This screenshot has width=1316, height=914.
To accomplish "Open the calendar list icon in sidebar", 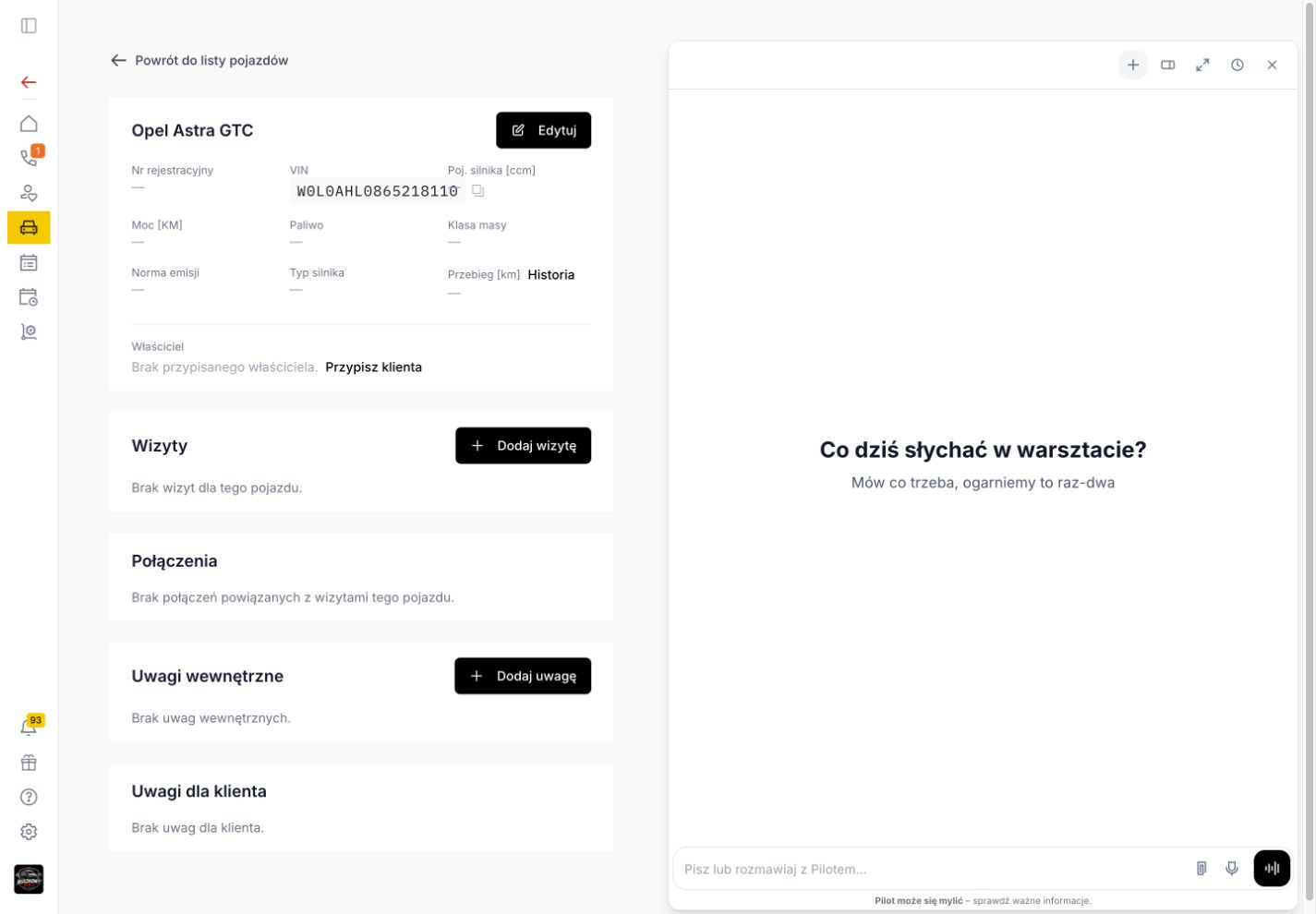I will point(29,262).
